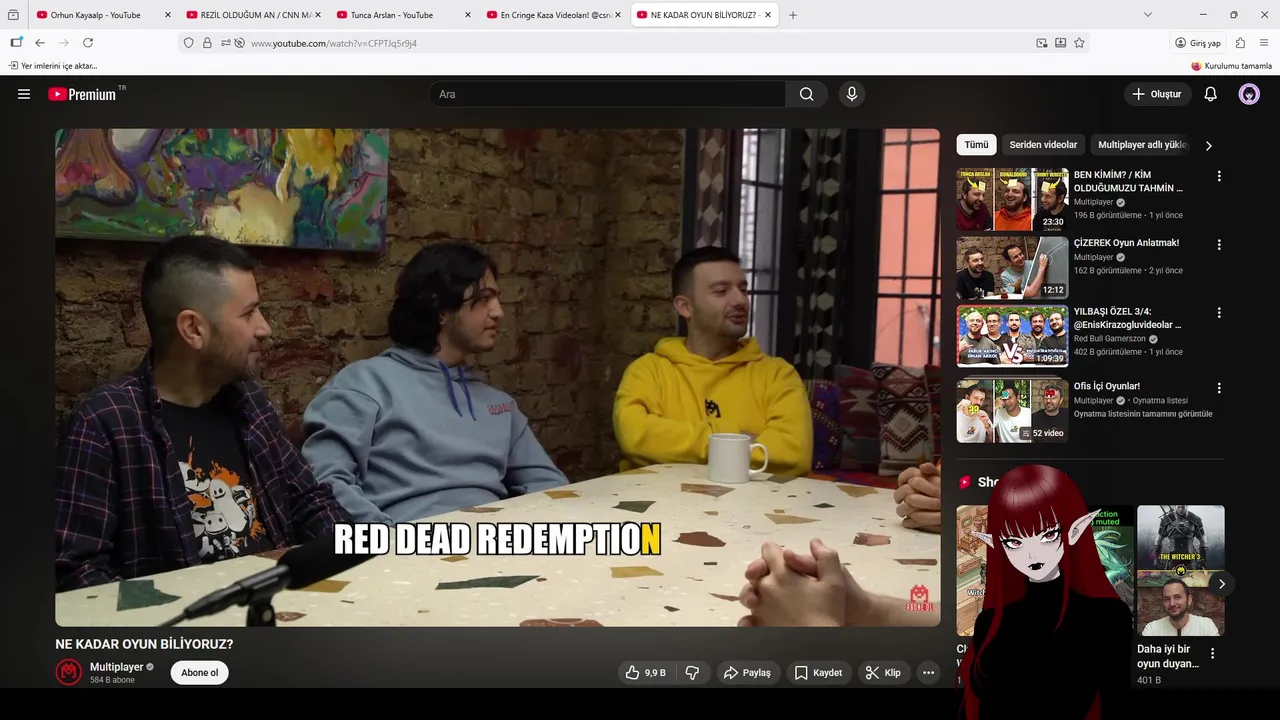The width and height of the screenshot is (1280, 720).
Task: Click the NE KADAR OYUN BİLİYORUZ? title
Action: pos(144,644)
